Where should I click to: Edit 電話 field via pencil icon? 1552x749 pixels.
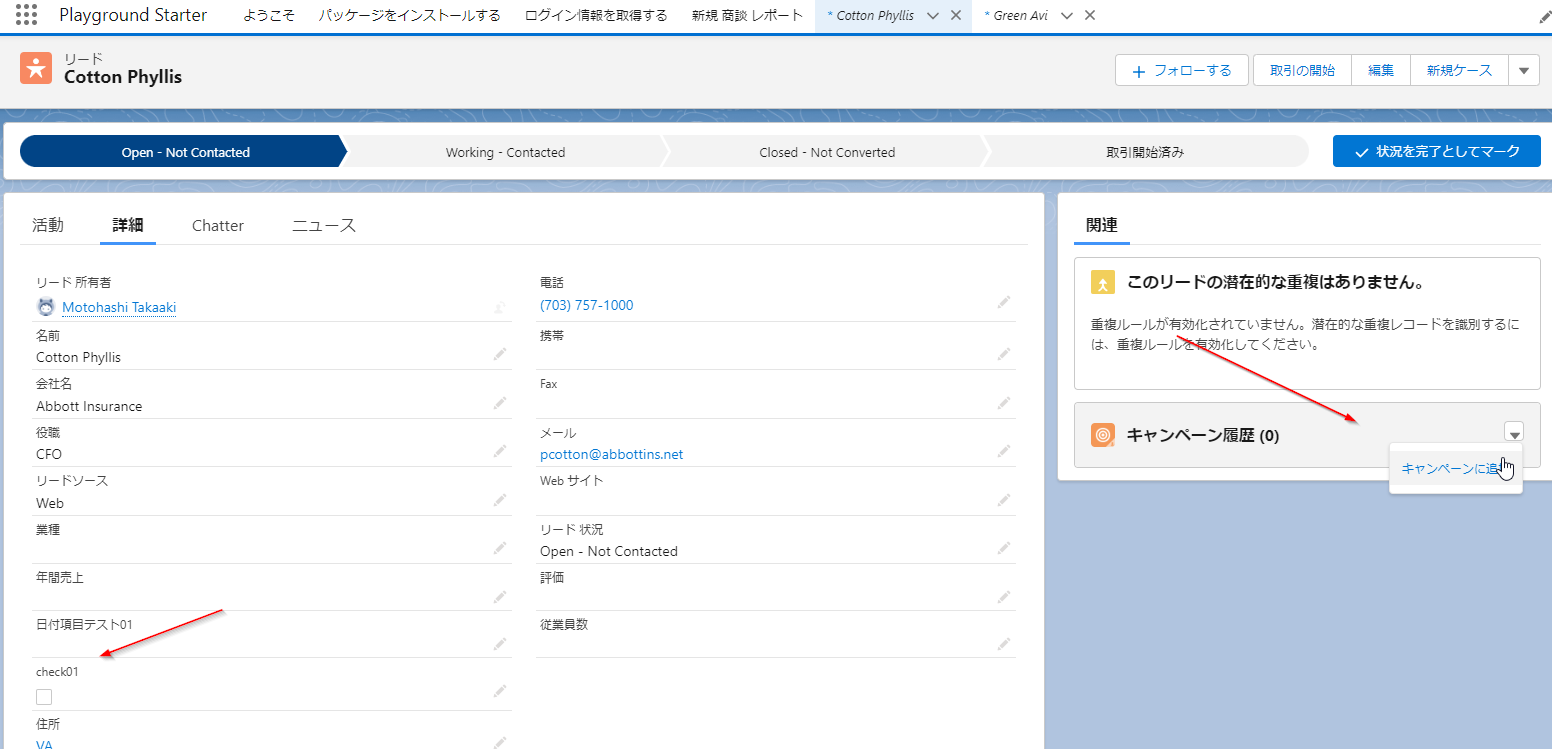click(x=1003, y=302)
